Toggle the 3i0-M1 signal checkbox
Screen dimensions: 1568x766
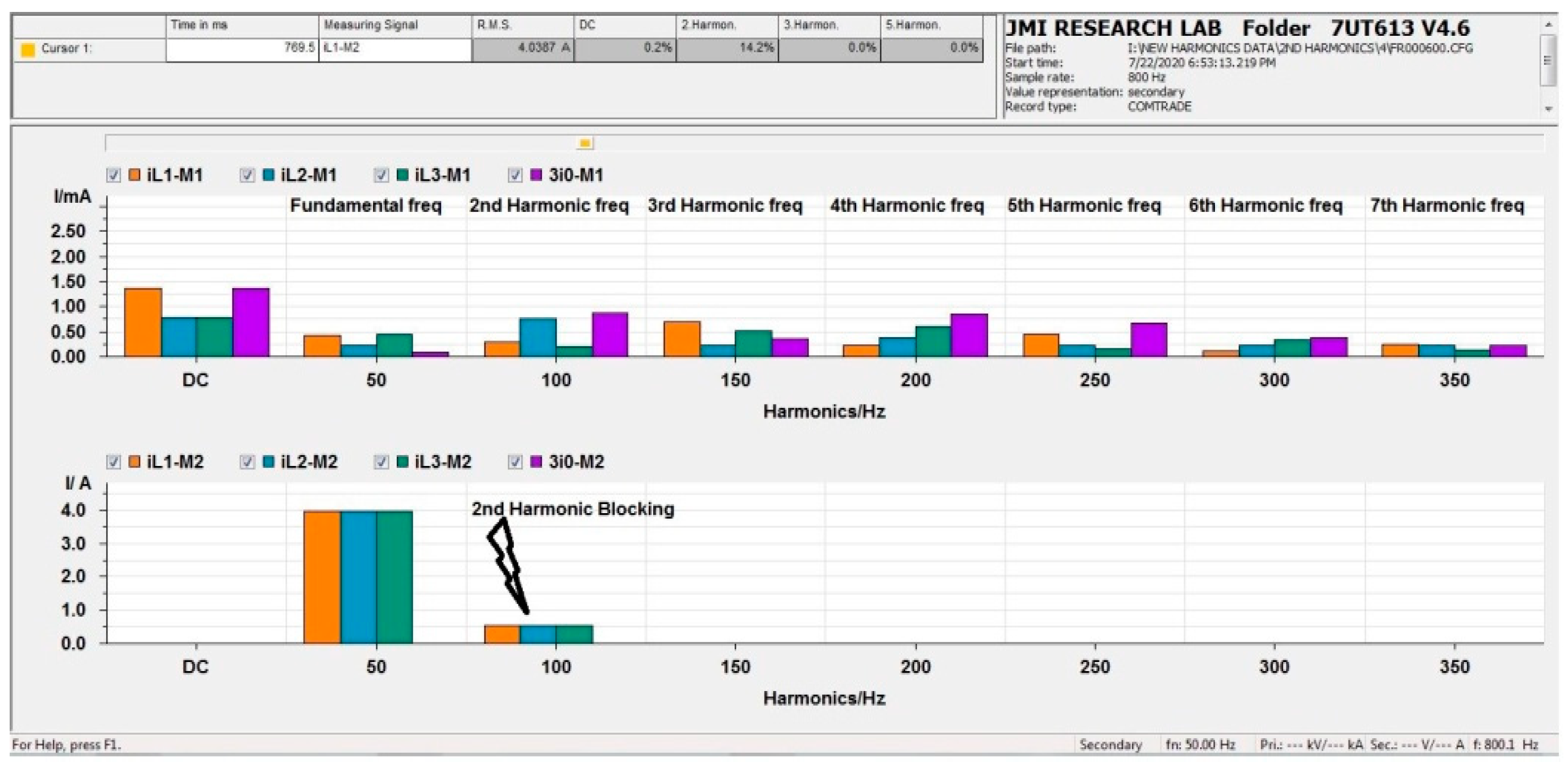[x=515, y=175]
